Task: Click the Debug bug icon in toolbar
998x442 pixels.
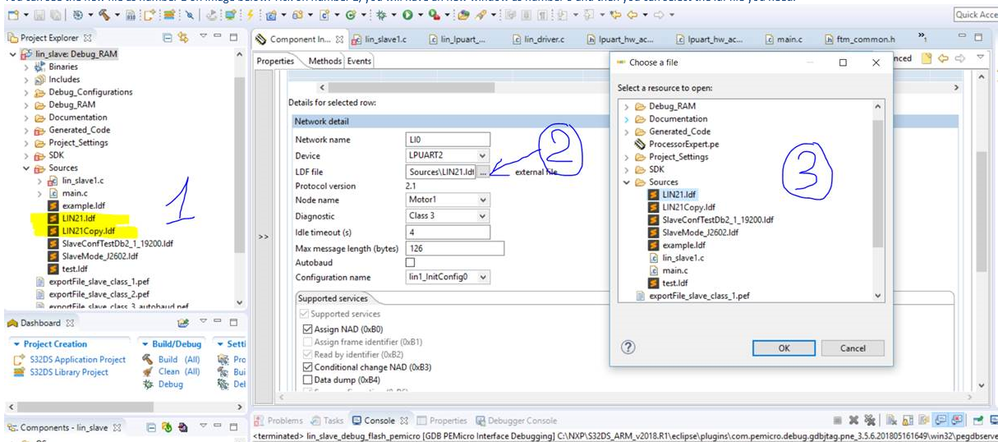Action: point(381,15)
